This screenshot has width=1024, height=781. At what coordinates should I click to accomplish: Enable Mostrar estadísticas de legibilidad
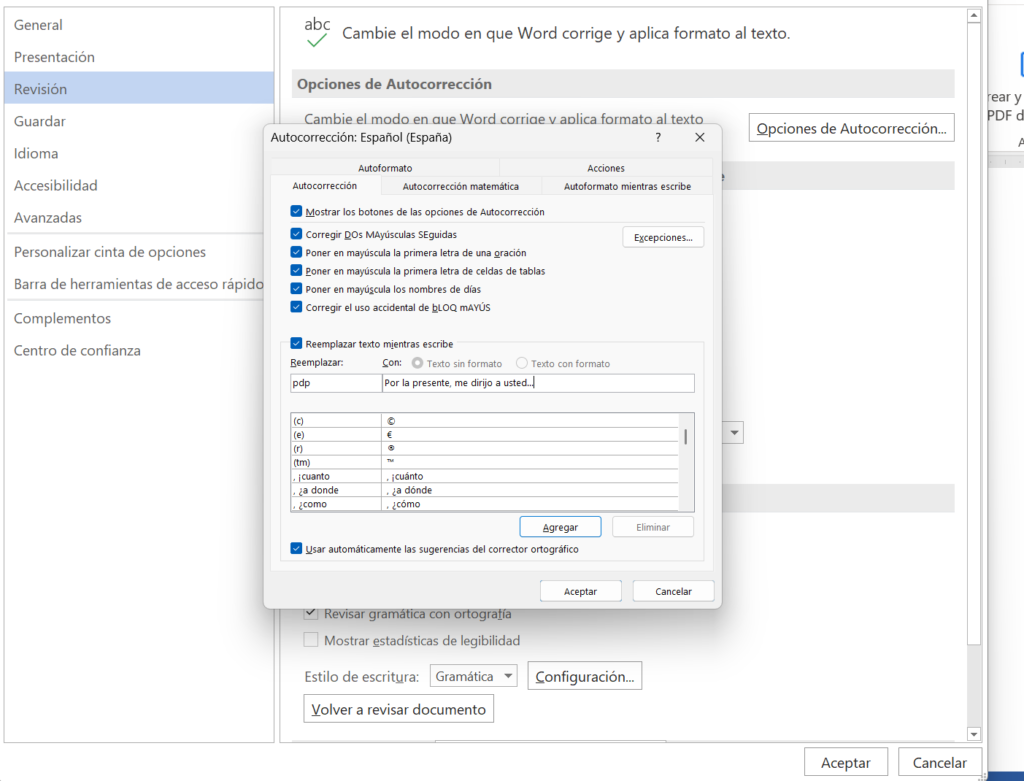coord(311,640)
